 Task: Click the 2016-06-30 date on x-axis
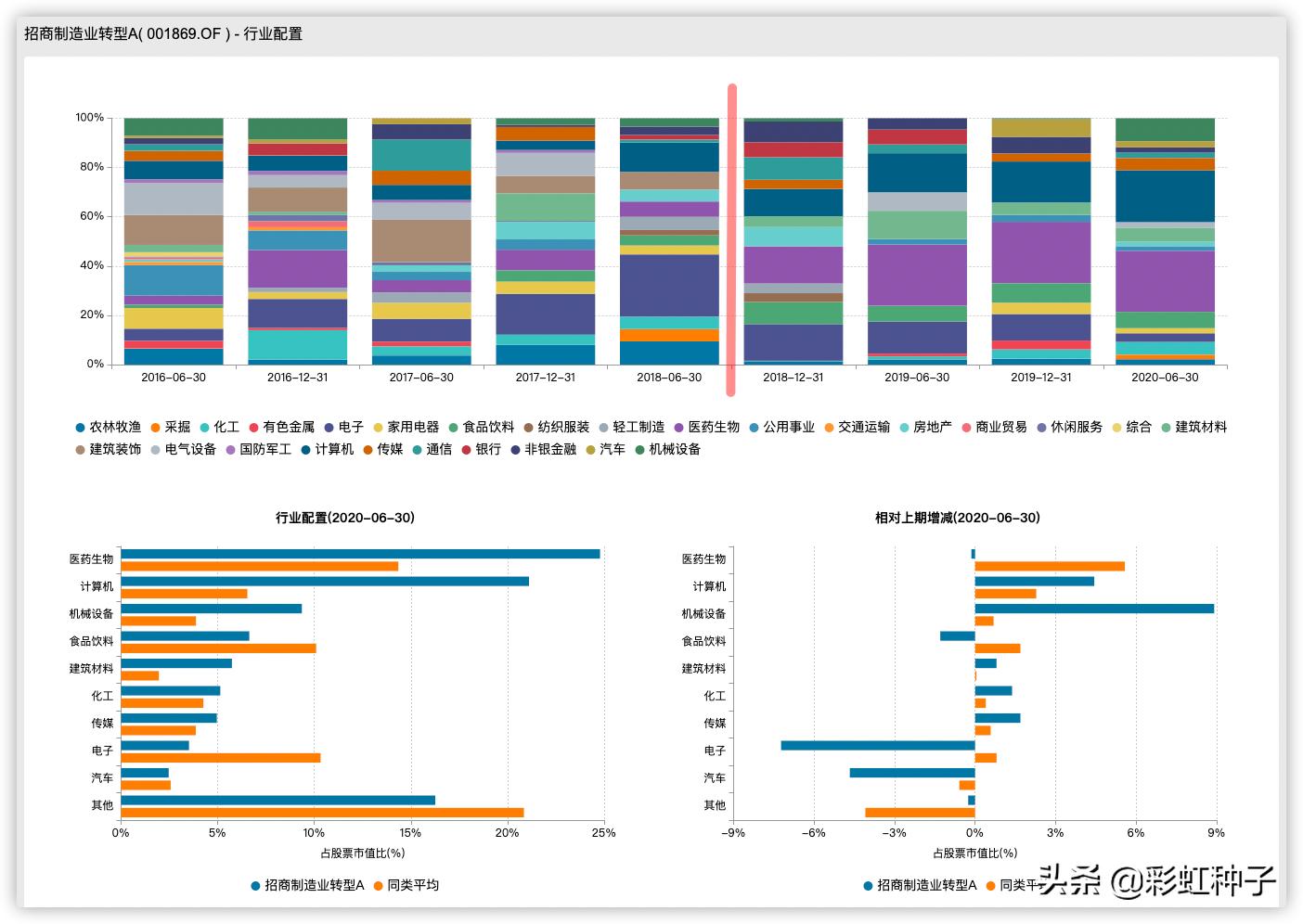174,378
